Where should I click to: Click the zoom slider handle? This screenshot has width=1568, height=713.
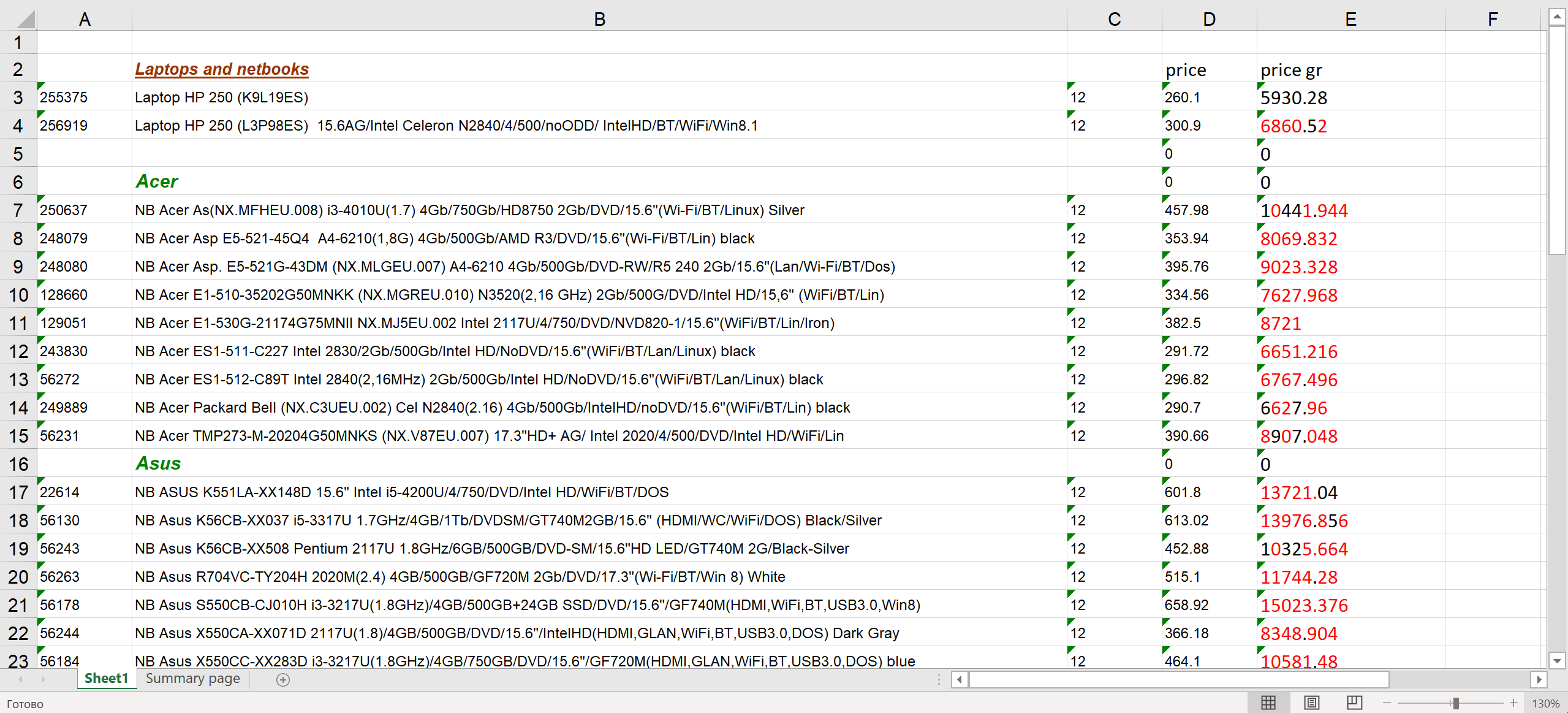[x=1456, y=703]
